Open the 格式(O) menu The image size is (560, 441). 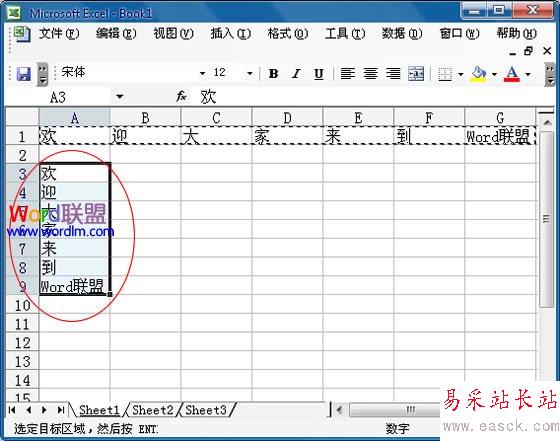[x=288, y=34]
